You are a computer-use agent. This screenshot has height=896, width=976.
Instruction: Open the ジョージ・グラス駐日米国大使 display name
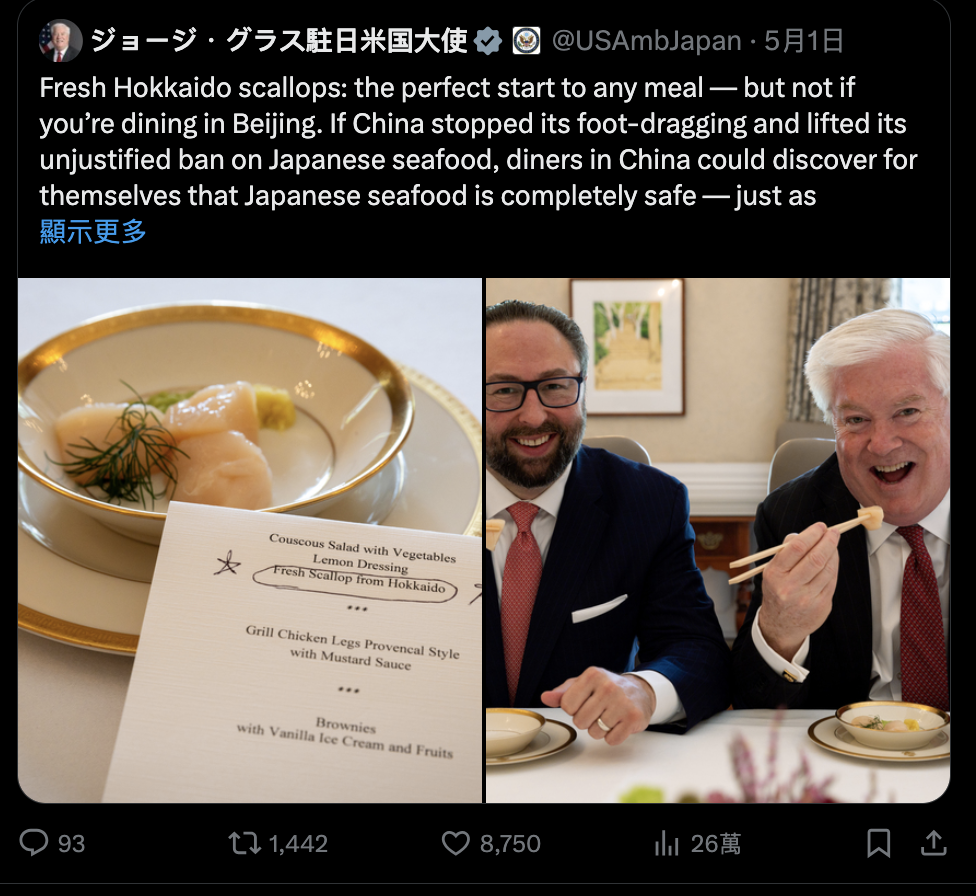click(279, 41)
